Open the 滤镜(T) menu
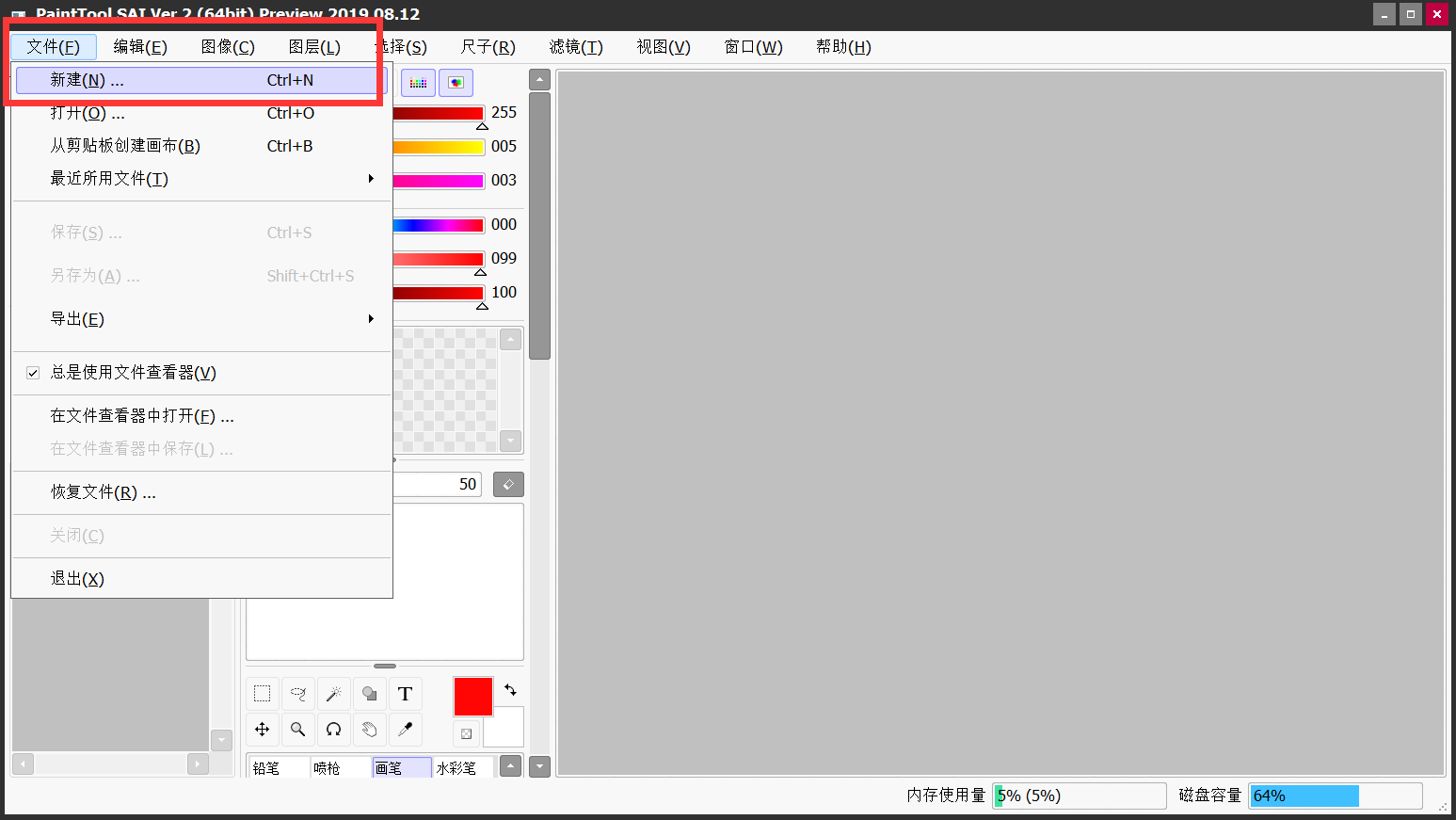This screenshot has height=820, width=1456. point(576,47)
